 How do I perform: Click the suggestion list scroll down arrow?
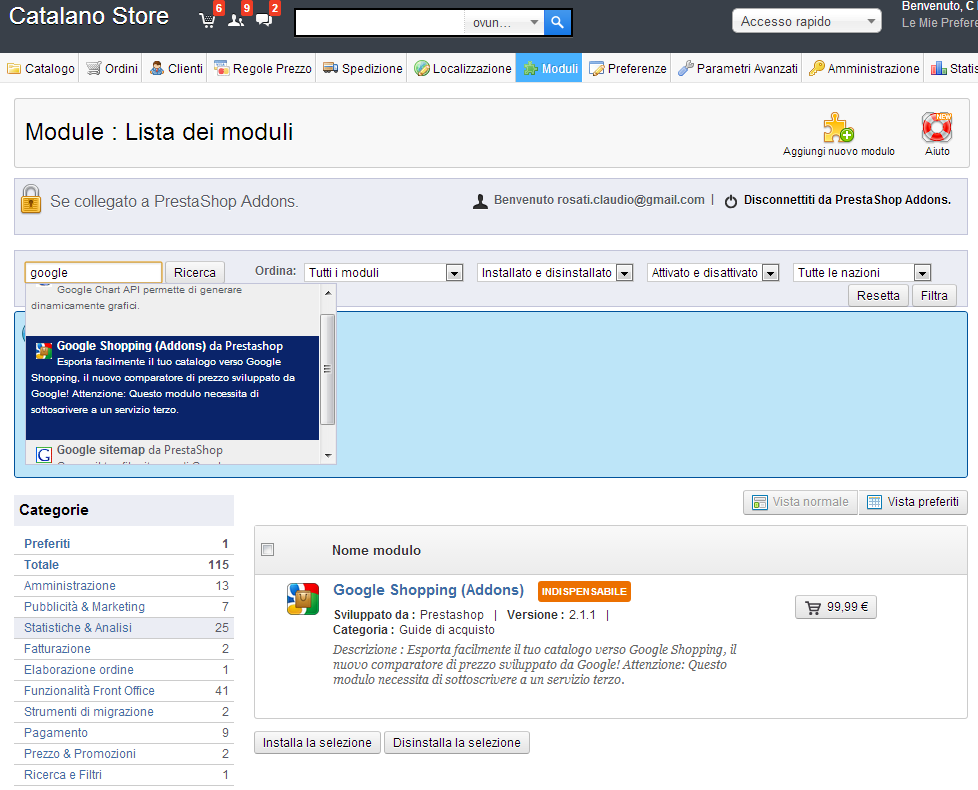tap(328, 456)
